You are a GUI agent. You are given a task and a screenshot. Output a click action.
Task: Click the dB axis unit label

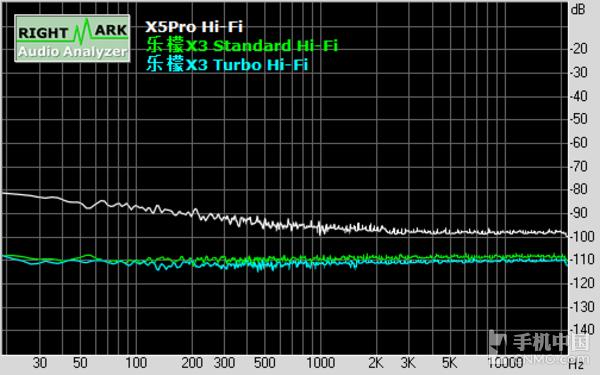click(x=577, y=10)
